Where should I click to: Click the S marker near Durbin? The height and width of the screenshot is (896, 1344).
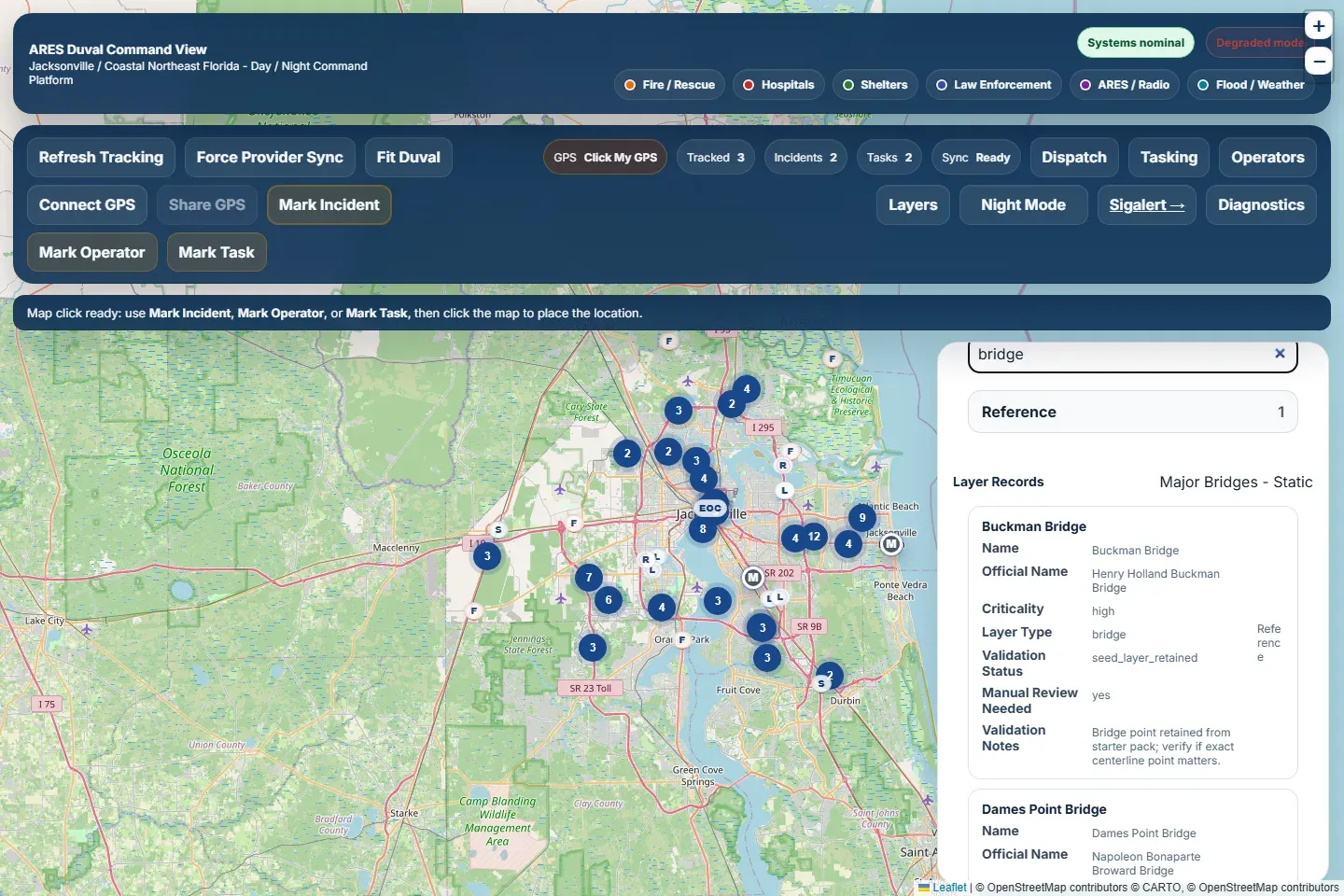[821, 684]
